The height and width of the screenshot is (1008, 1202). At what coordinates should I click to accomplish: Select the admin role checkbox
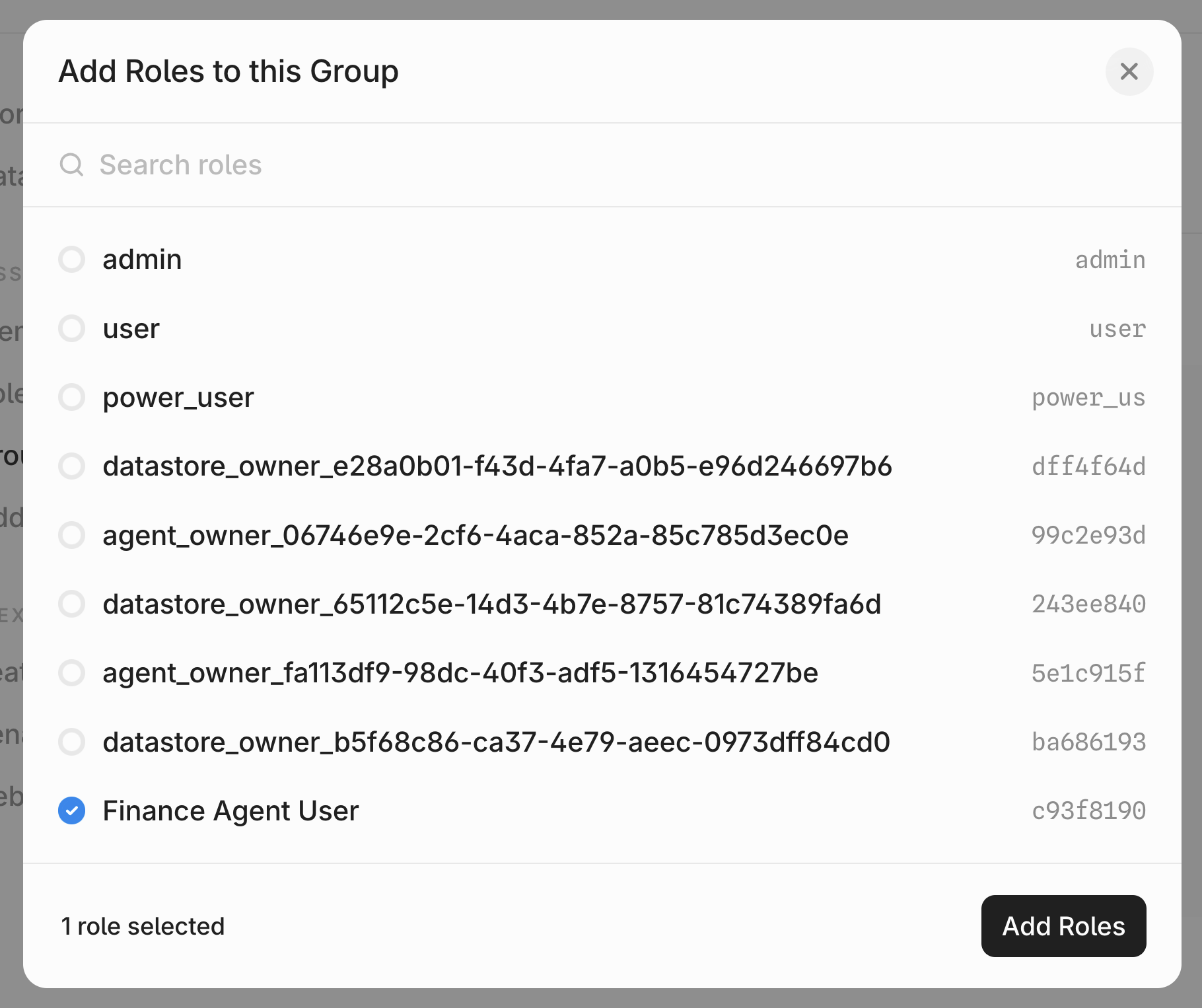point(71,260)
